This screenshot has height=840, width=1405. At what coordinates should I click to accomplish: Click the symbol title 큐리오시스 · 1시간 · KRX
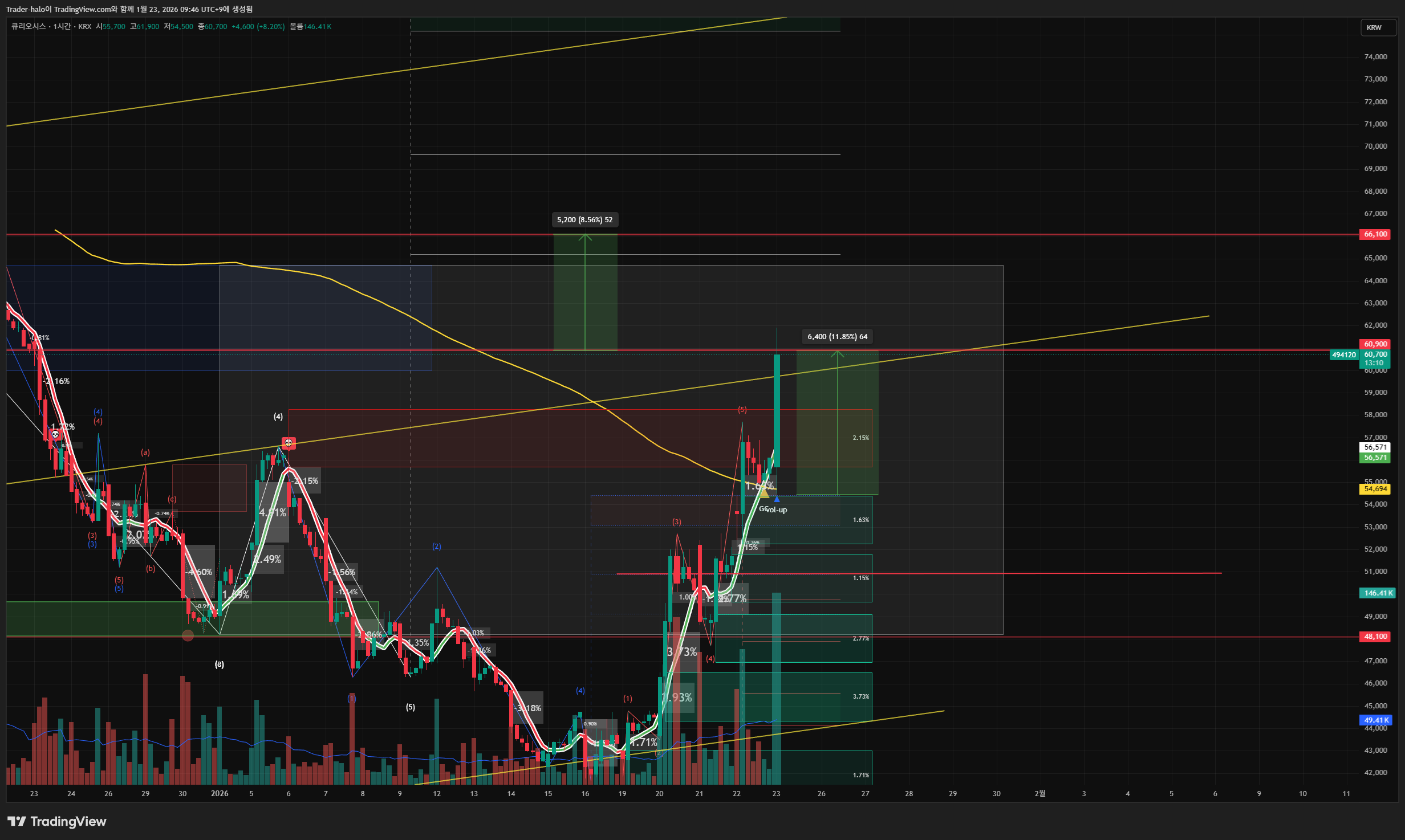[x=51, y=27]
